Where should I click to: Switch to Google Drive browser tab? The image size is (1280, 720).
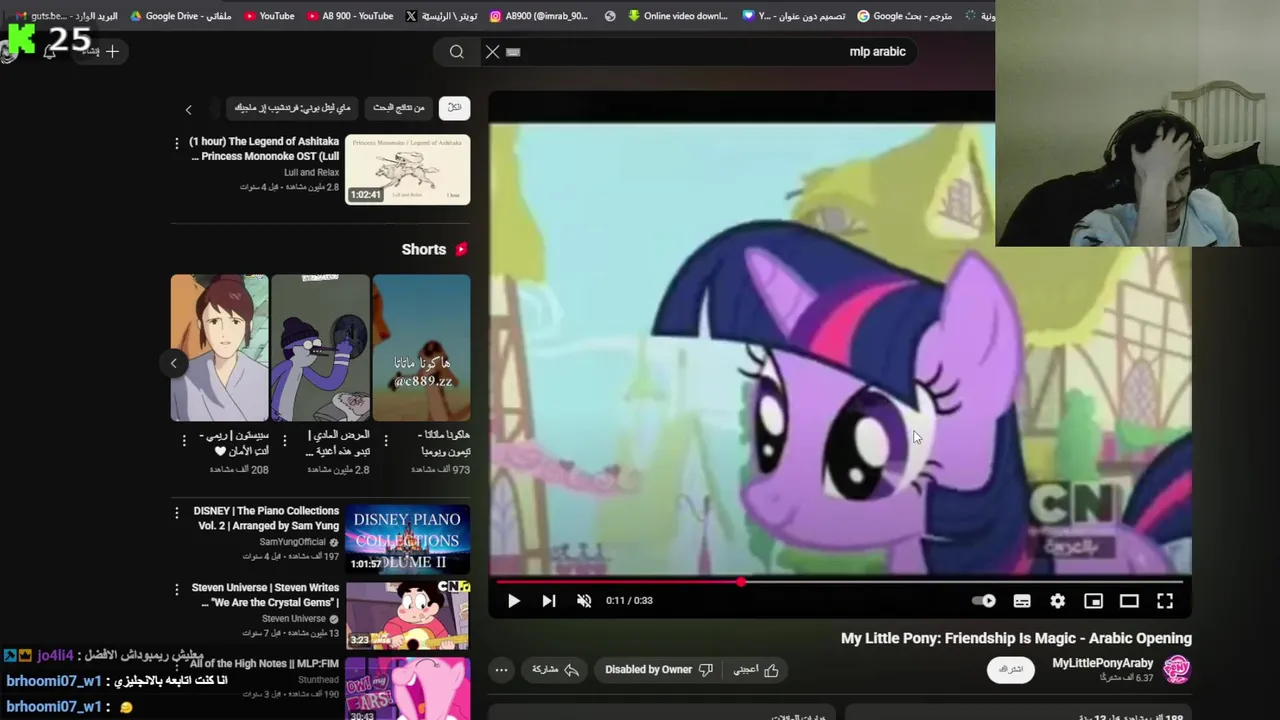click(181, 16)
